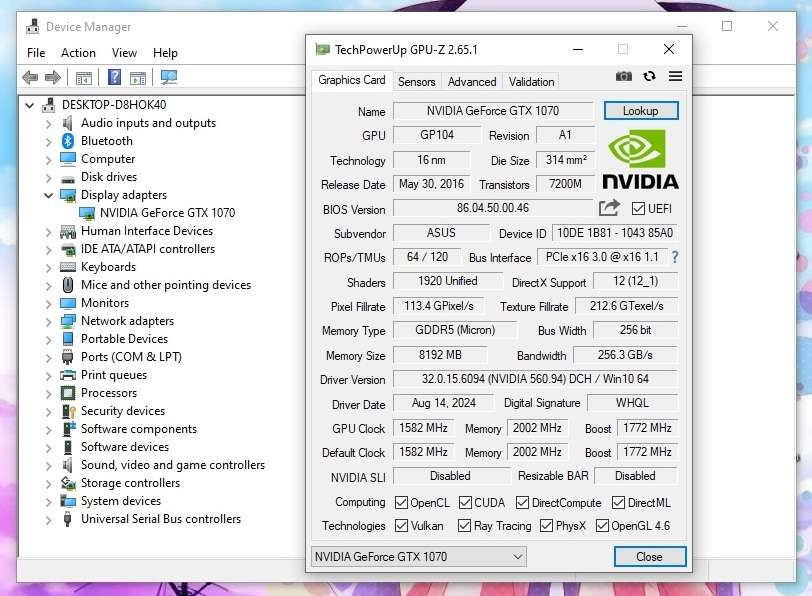812x596 pixels.
Task: Close GPU-Z with the Close button
Action: 649,556
